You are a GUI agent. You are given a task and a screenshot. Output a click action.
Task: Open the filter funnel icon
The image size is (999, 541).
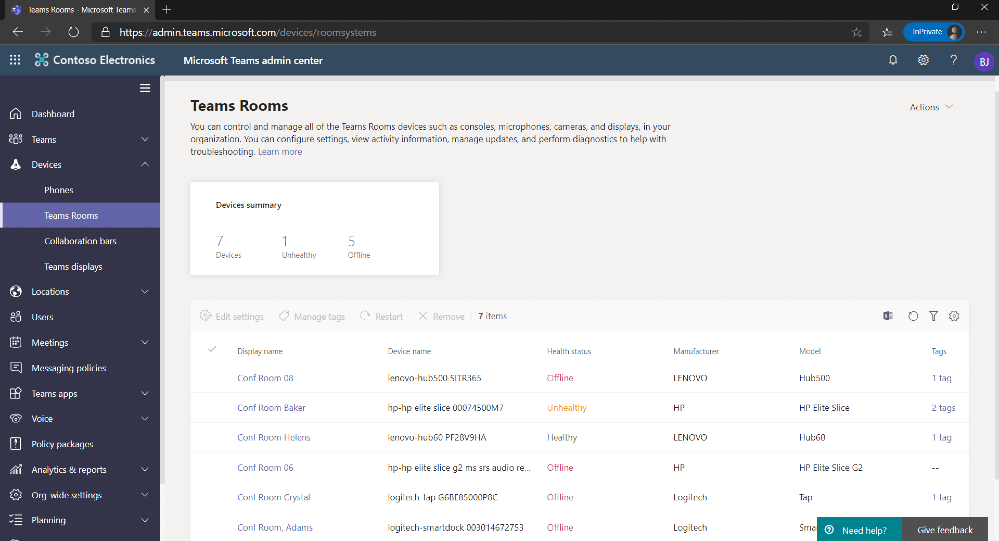coord(933,316)
